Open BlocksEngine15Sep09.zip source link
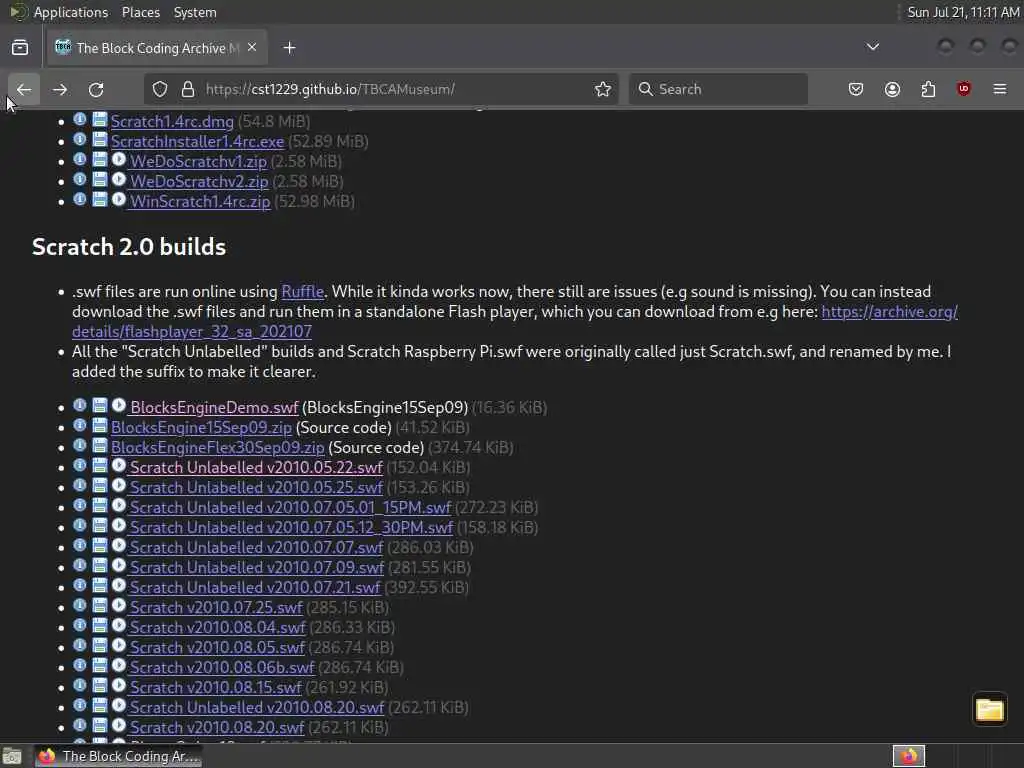 (201, 428)
